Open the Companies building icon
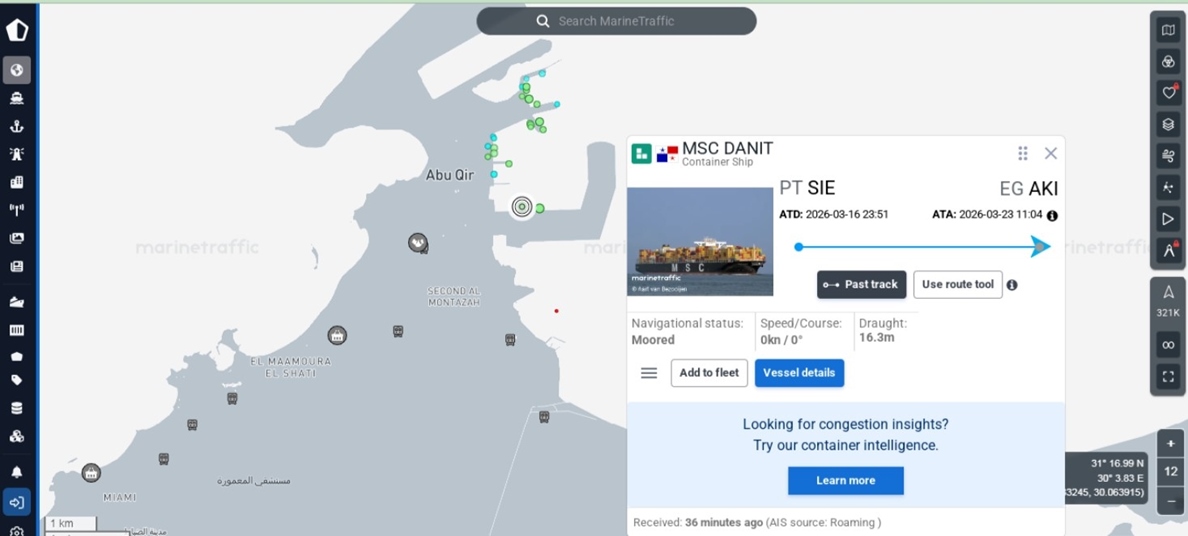The image size is (1188, 536). tap(17, 182)
